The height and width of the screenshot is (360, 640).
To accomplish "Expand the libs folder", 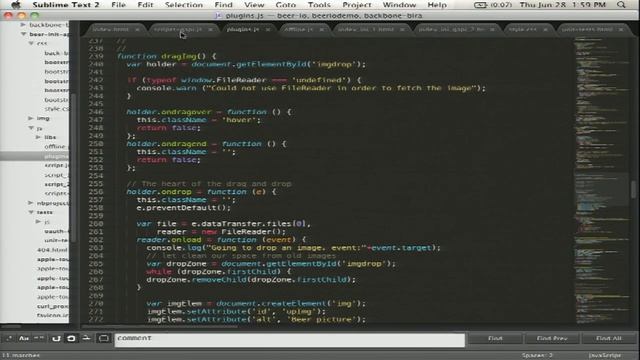I will tap(38, 137).
